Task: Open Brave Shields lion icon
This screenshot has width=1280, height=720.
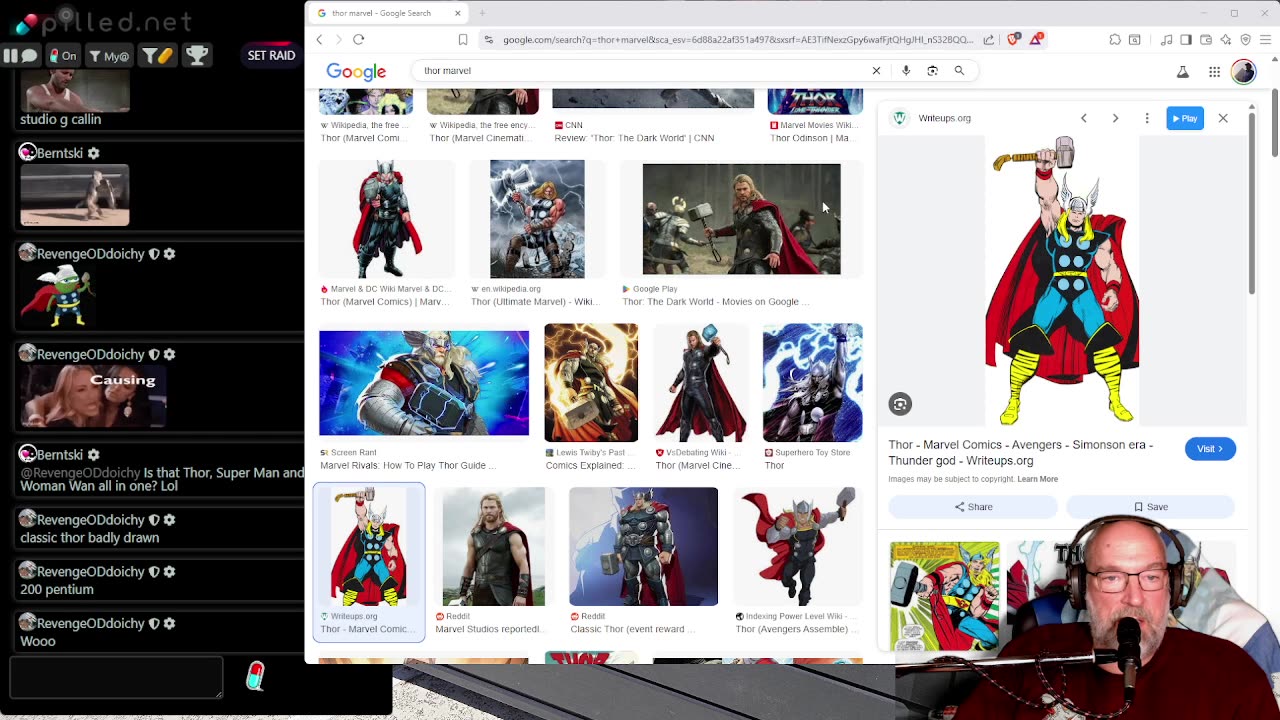Action: click(x=1014, y=39)
